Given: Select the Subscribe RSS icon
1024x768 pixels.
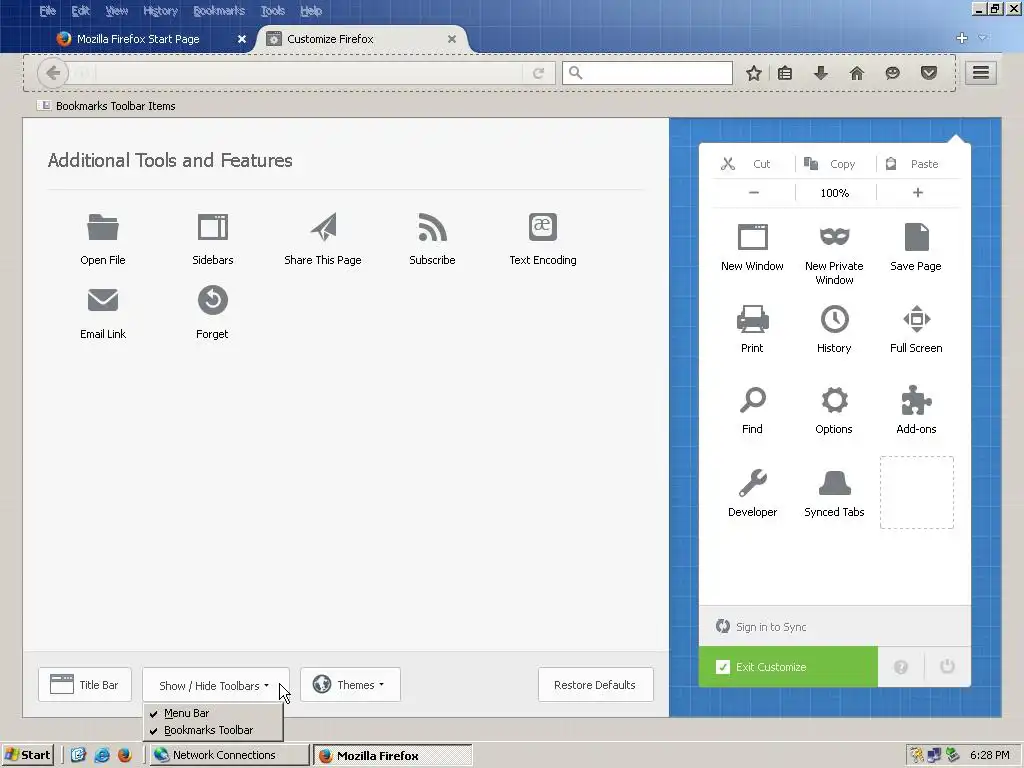Looking at the screenshot, I should click(432, 227).
